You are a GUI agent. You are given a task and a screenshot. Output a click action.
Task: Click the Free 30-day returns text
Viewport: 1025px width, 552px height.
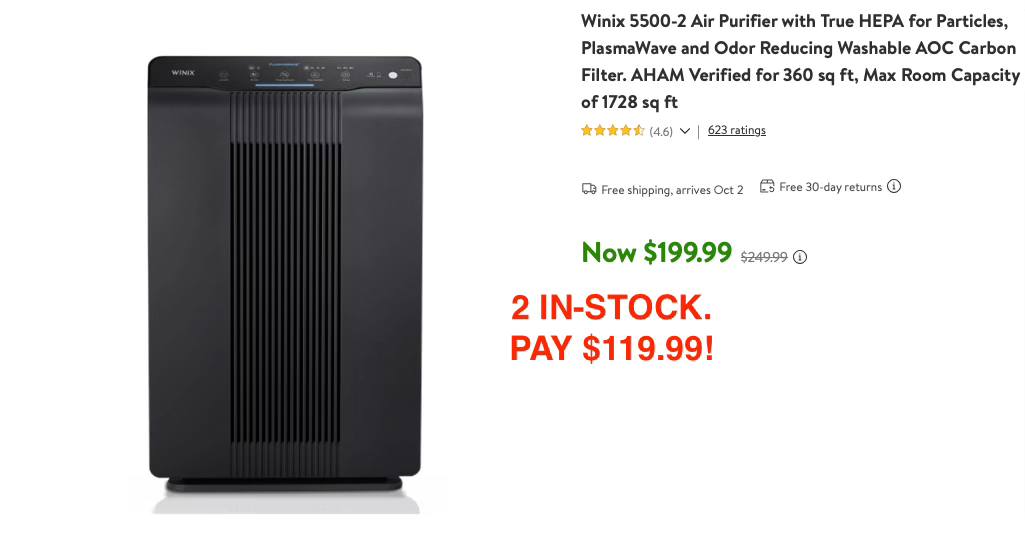pyautogui.click(x=830, y=187)
